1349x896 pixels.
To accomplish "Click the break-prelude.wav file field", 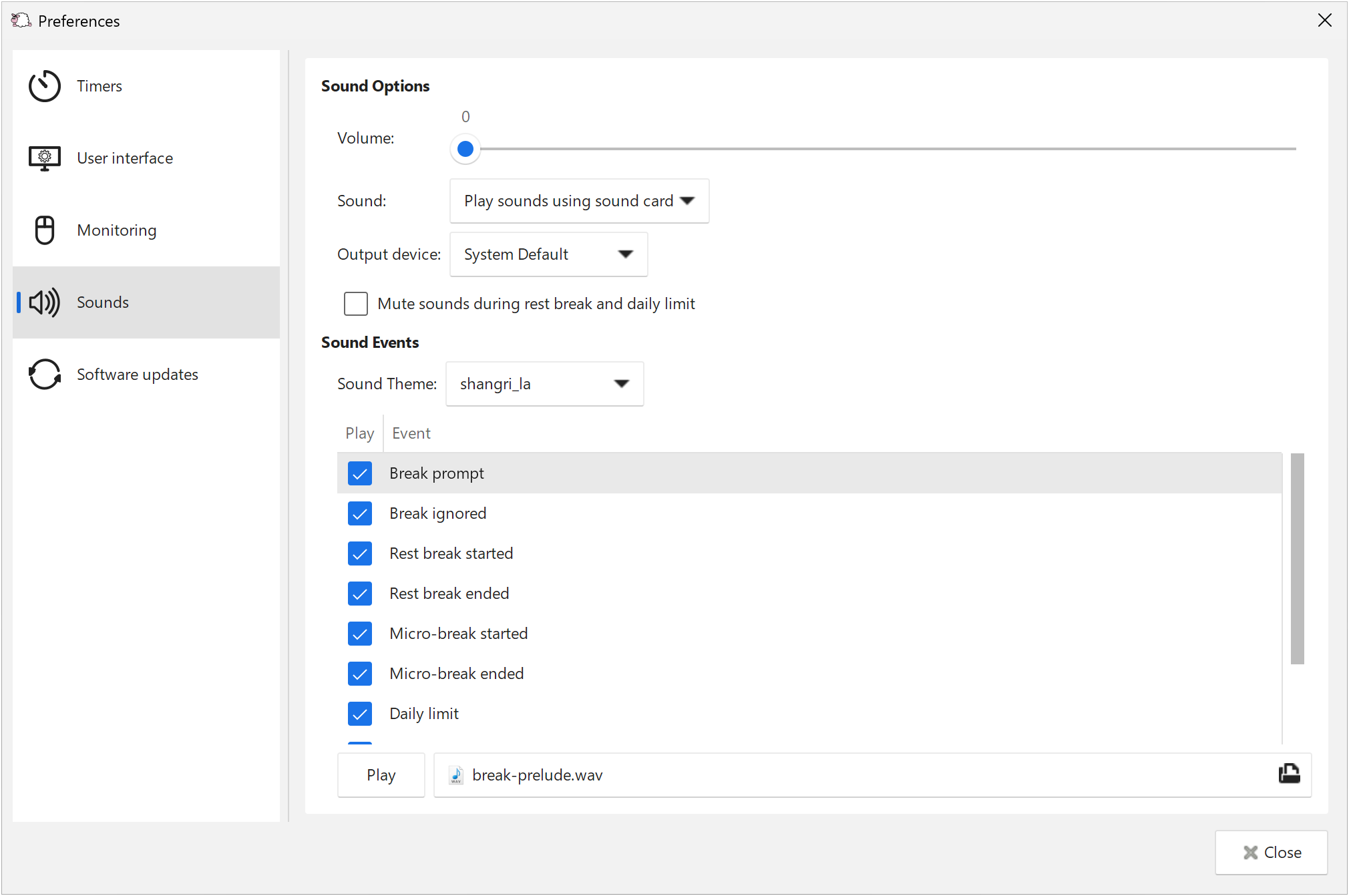I will coord(872,775).
